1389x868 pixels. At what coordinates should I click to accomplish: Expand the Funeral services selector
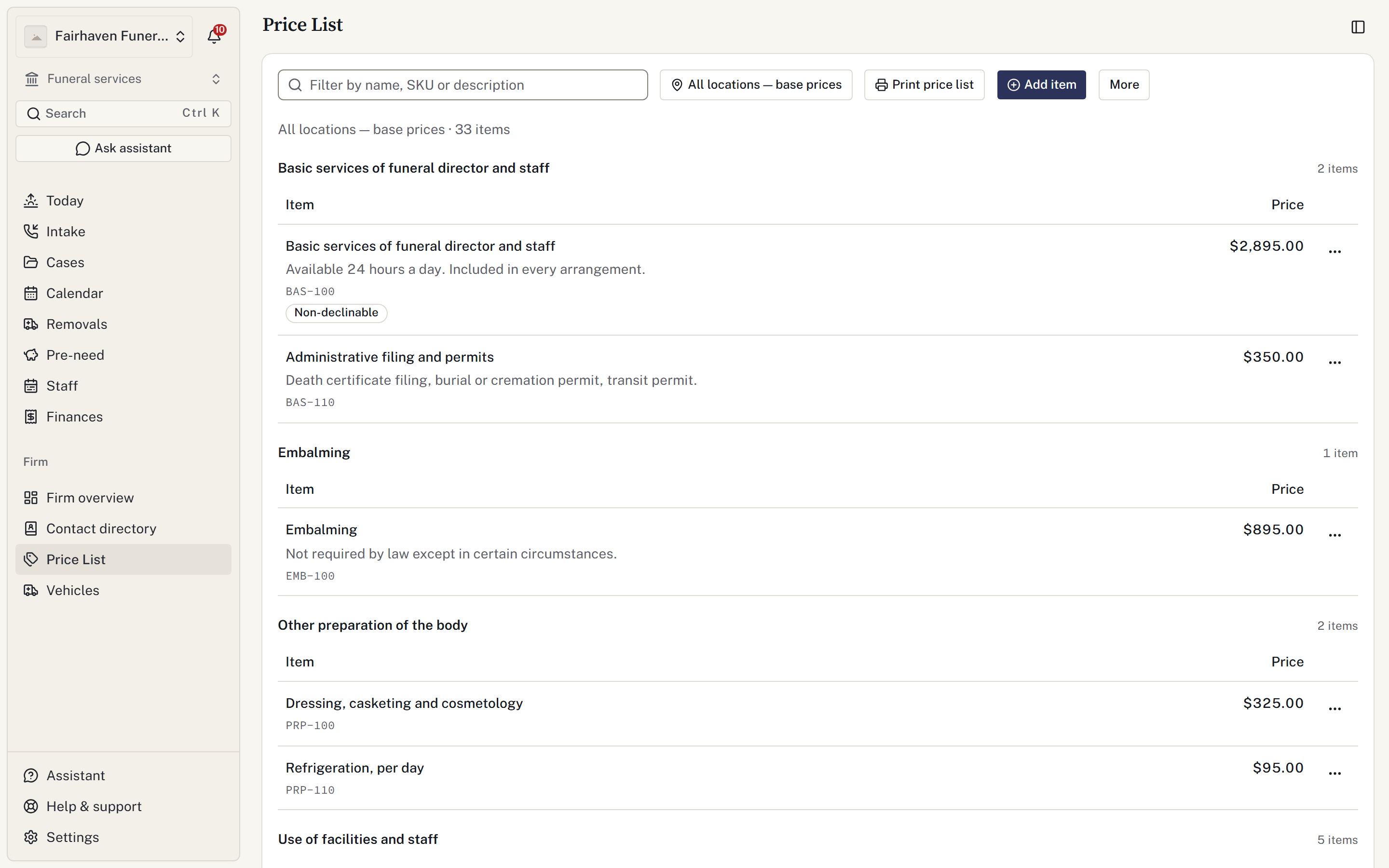pos(123,79)
